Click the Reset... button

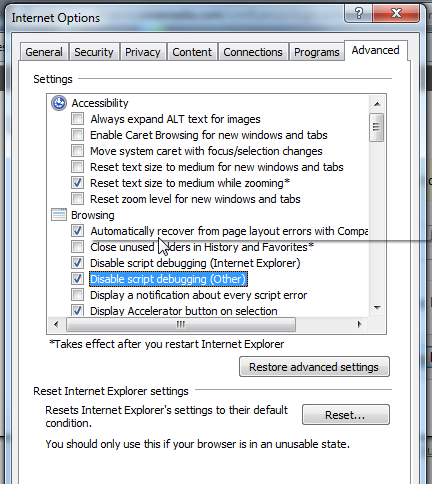pyautogui.click(x=345, y=415)
